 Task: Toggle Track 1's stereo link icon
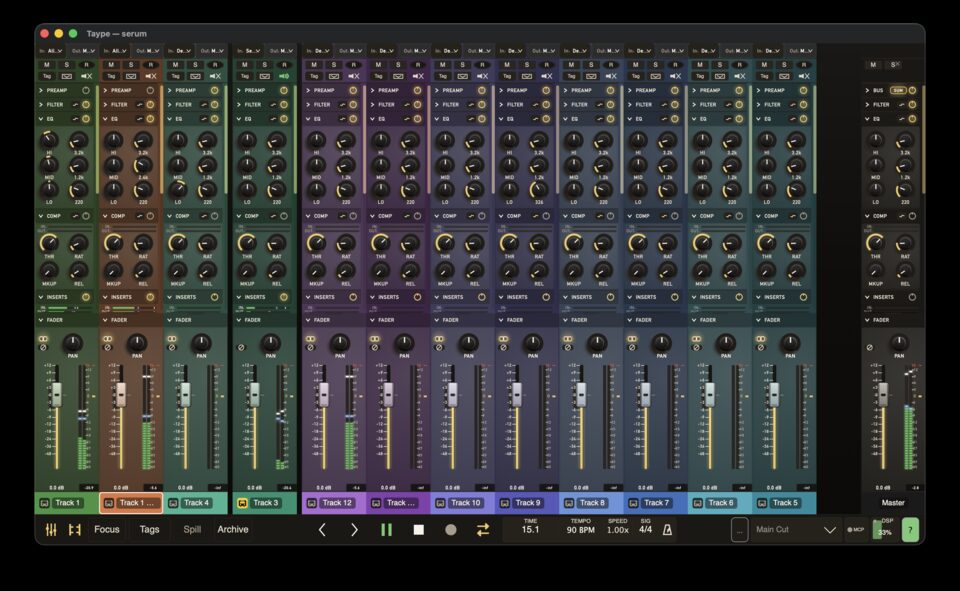click(x=43, y=339)
